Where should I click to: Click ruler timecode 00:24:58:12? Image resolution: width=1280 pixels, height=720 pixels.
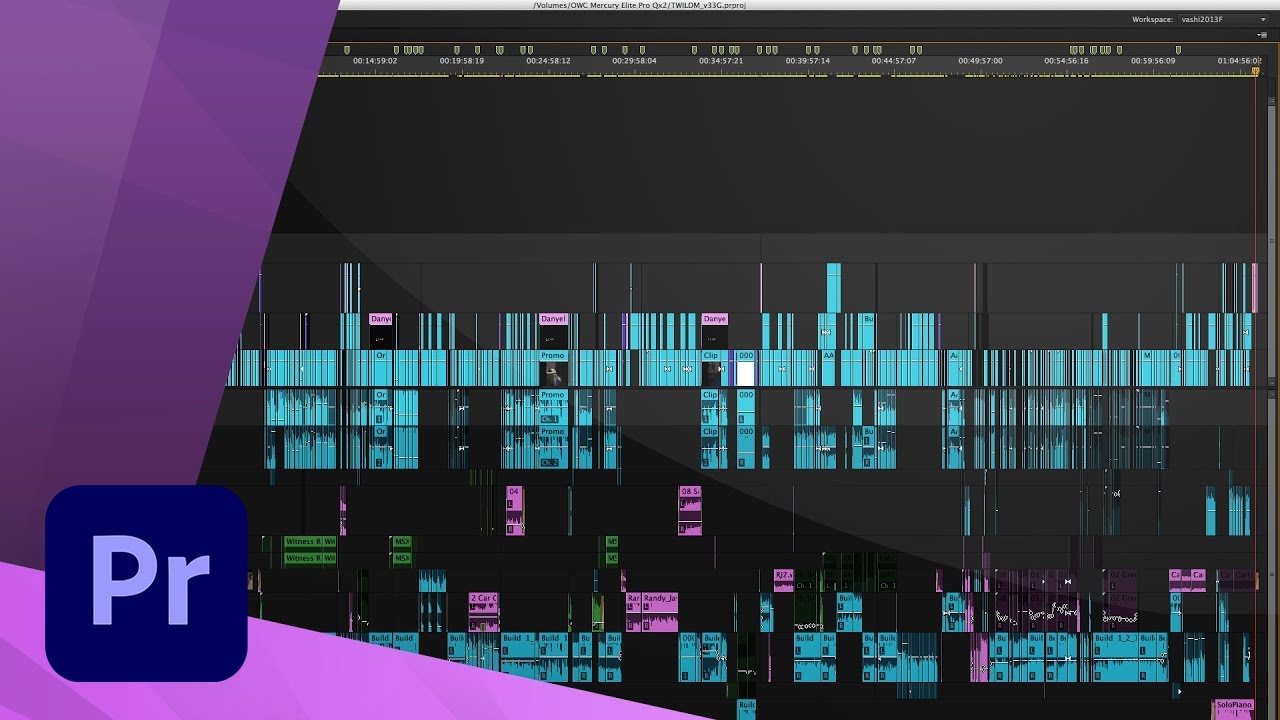(x=549, y=61)
